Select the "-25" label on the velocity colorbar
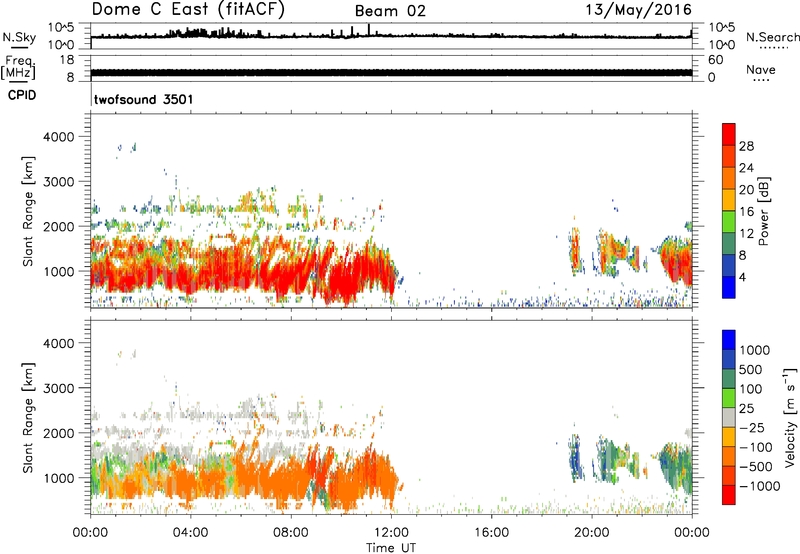Image resolution: width=800 pixels, height=554 pixels. coord(751,427)
